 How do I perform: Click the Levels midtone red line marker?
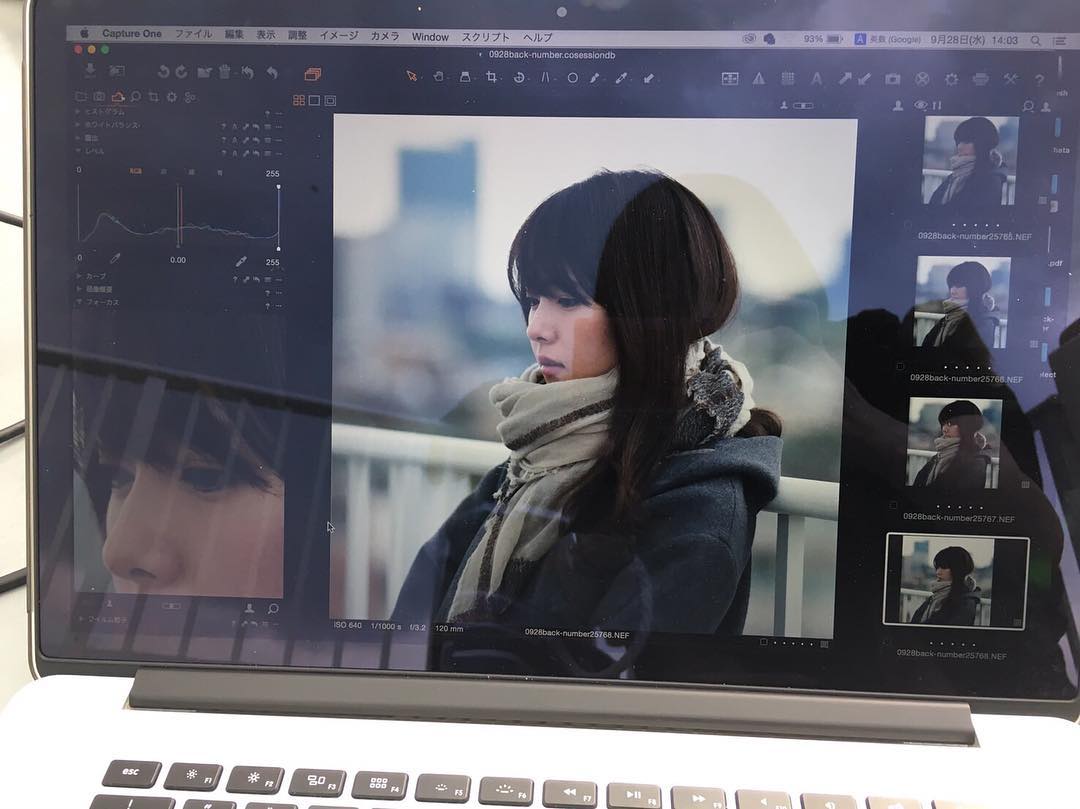point(179,216)
